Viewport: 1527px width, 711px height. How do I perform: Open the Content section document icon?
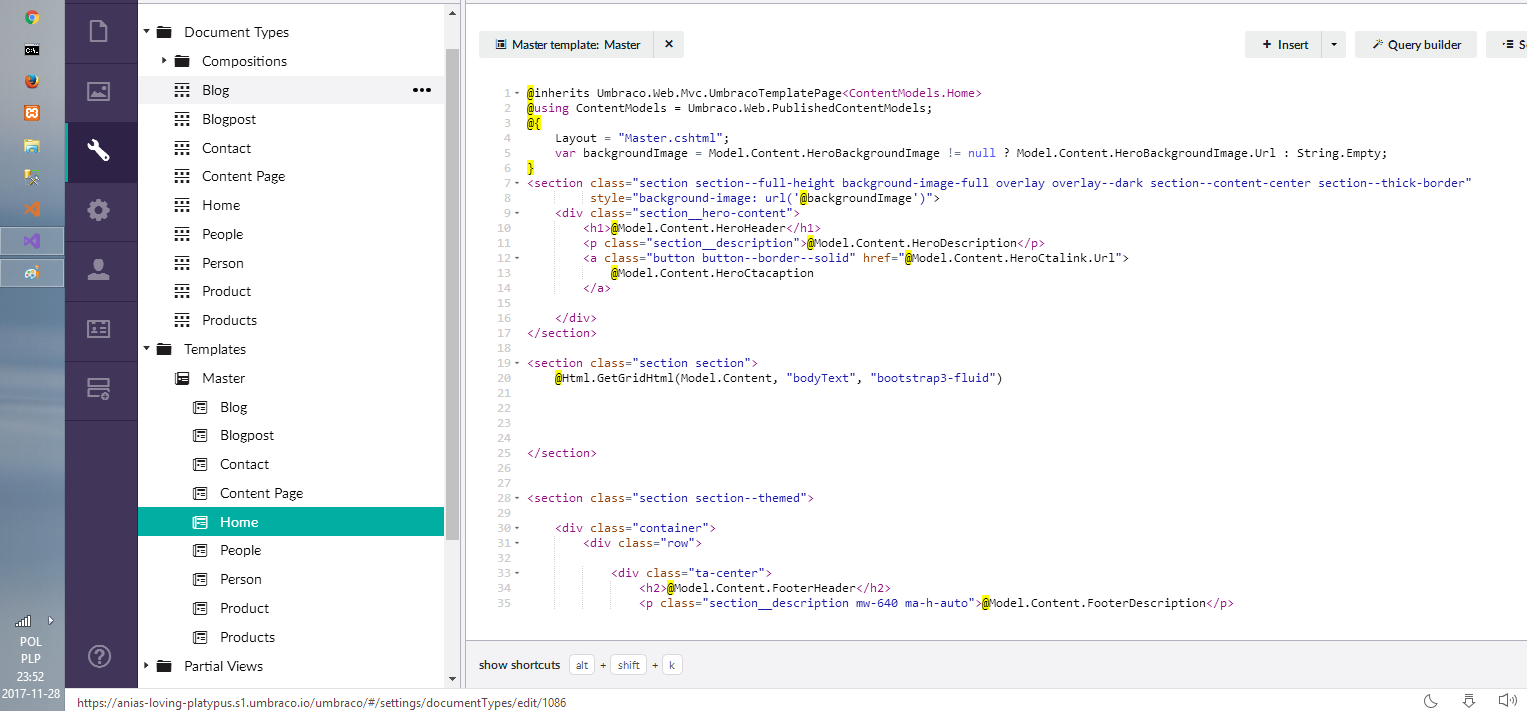pos(99,32)
